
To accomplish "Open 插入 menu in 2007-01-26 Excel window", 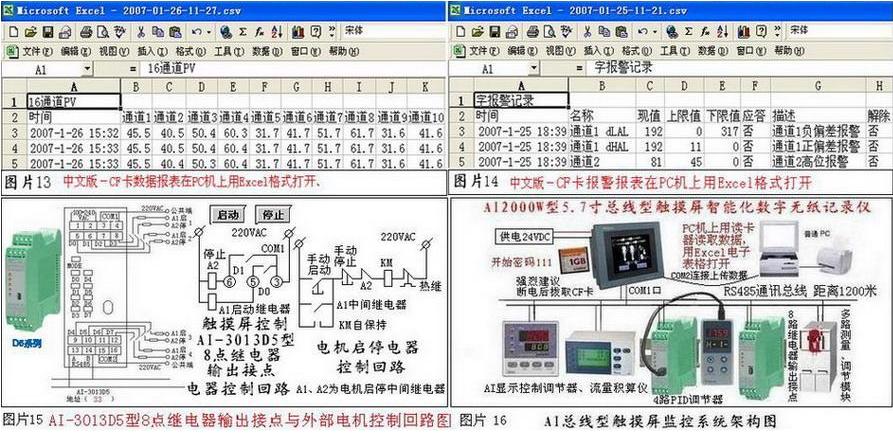I will [153, 52].
